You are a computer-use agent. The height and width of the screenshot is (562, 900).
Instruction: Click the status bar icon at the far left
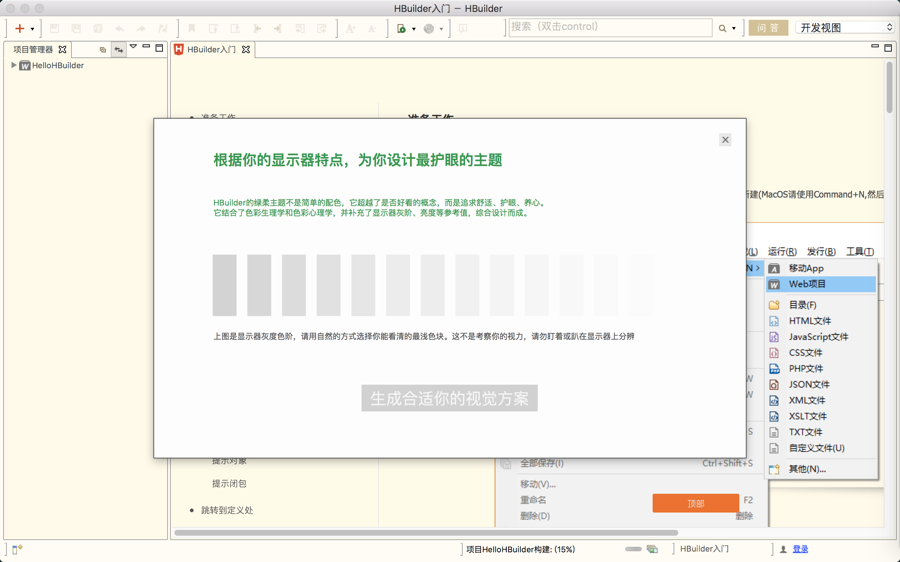pyautogui.click(x=17, y=550)
